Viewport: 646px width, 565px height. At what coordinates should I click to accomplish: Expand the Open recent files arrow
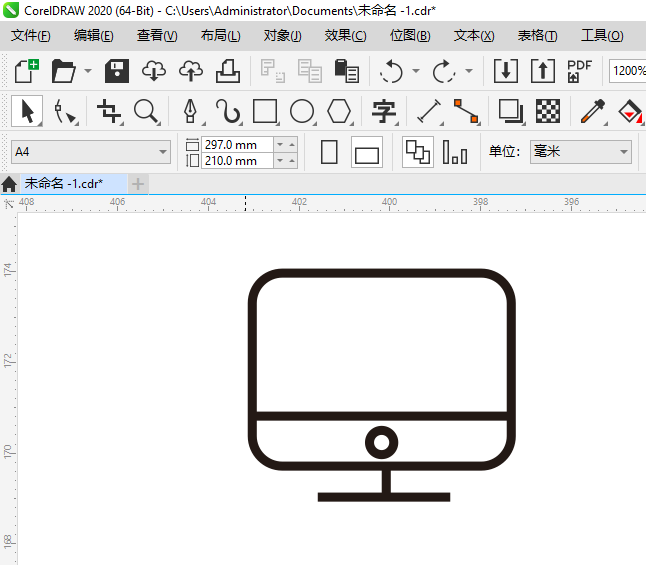click(x=88, y=71)
